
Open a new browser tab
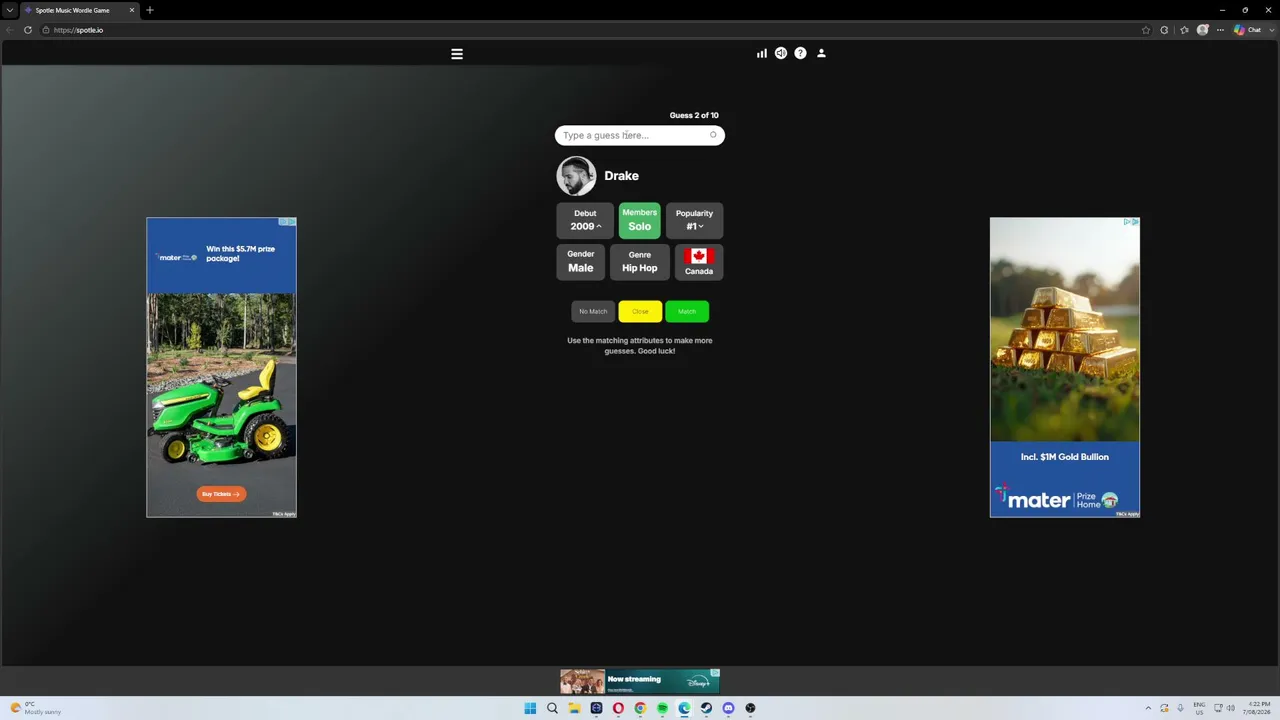pyautogui.click(x=150, y=10)
